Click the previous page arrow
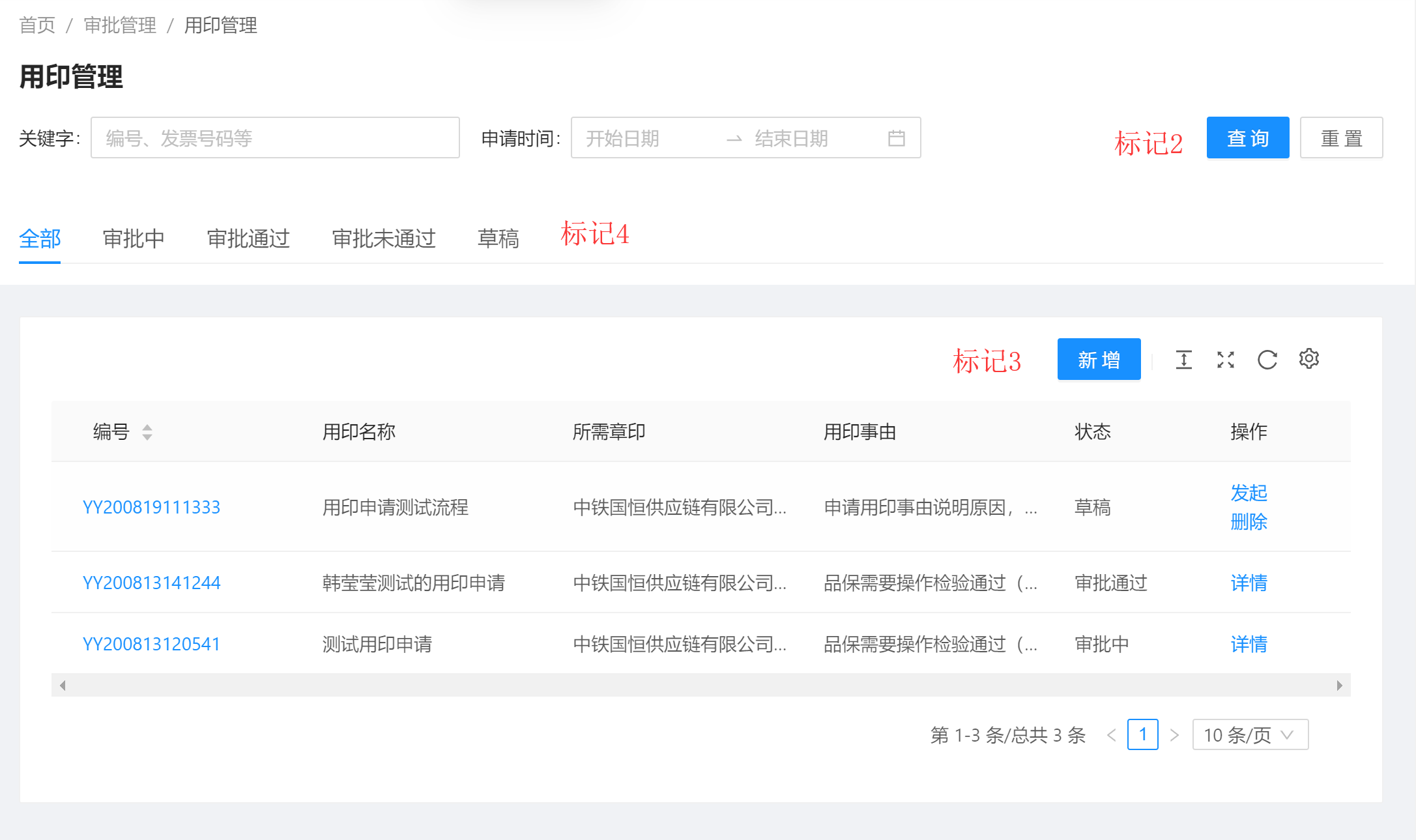This screenshot has height=840, width=1416. click(1112, 735)
